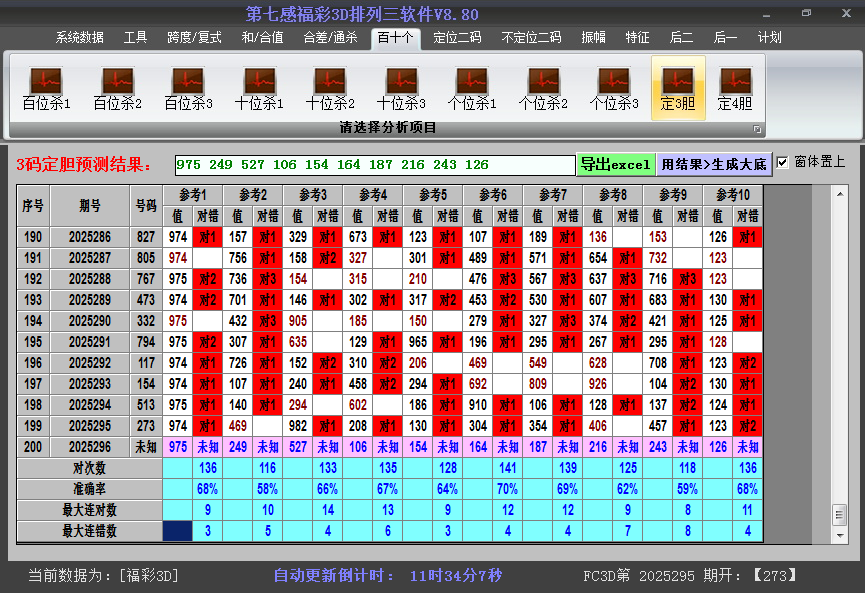Choose the 十位杀3 analysis icon

tap(401, 88)
